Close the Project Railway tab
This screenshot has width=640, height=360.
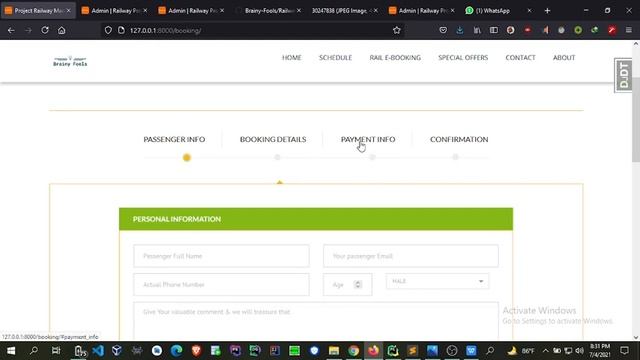click(x=68, y=11)
